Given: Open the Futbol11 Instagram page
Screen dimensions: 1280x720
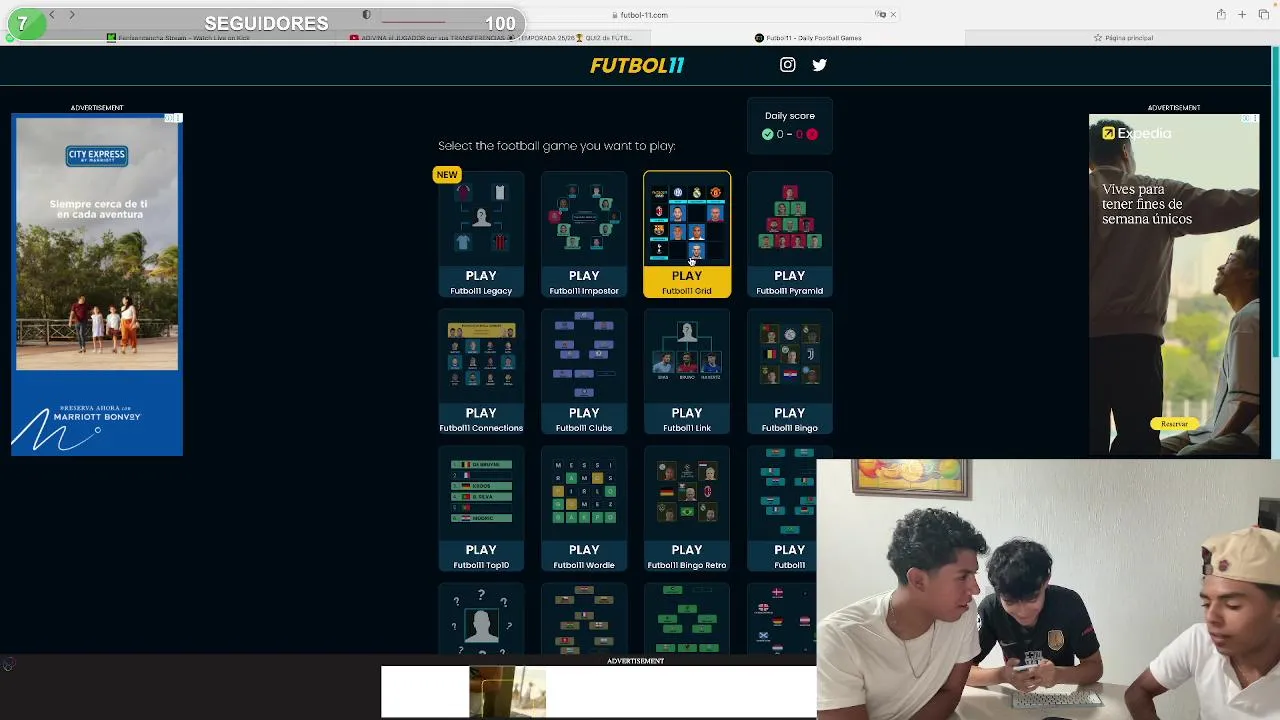Looking at the screenshot, I should [788, 65].
